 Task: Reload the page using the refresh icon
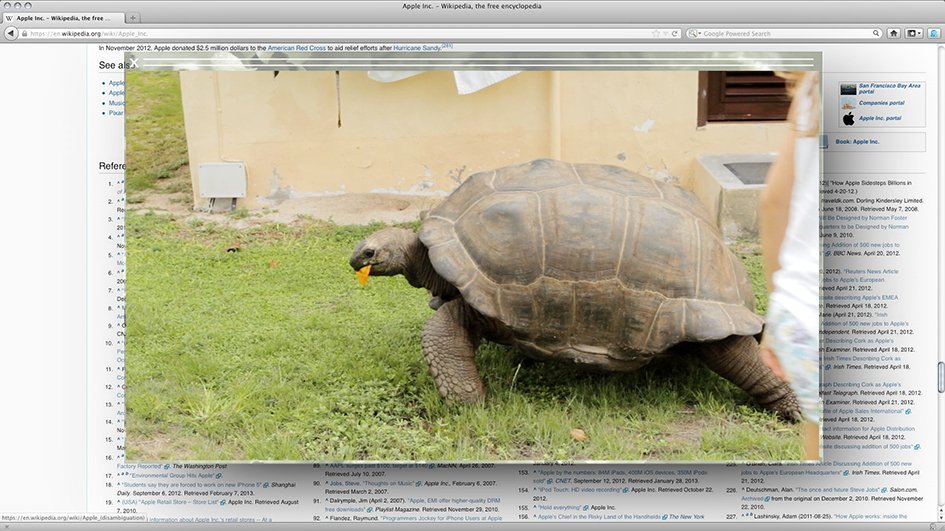coord(674,33)
